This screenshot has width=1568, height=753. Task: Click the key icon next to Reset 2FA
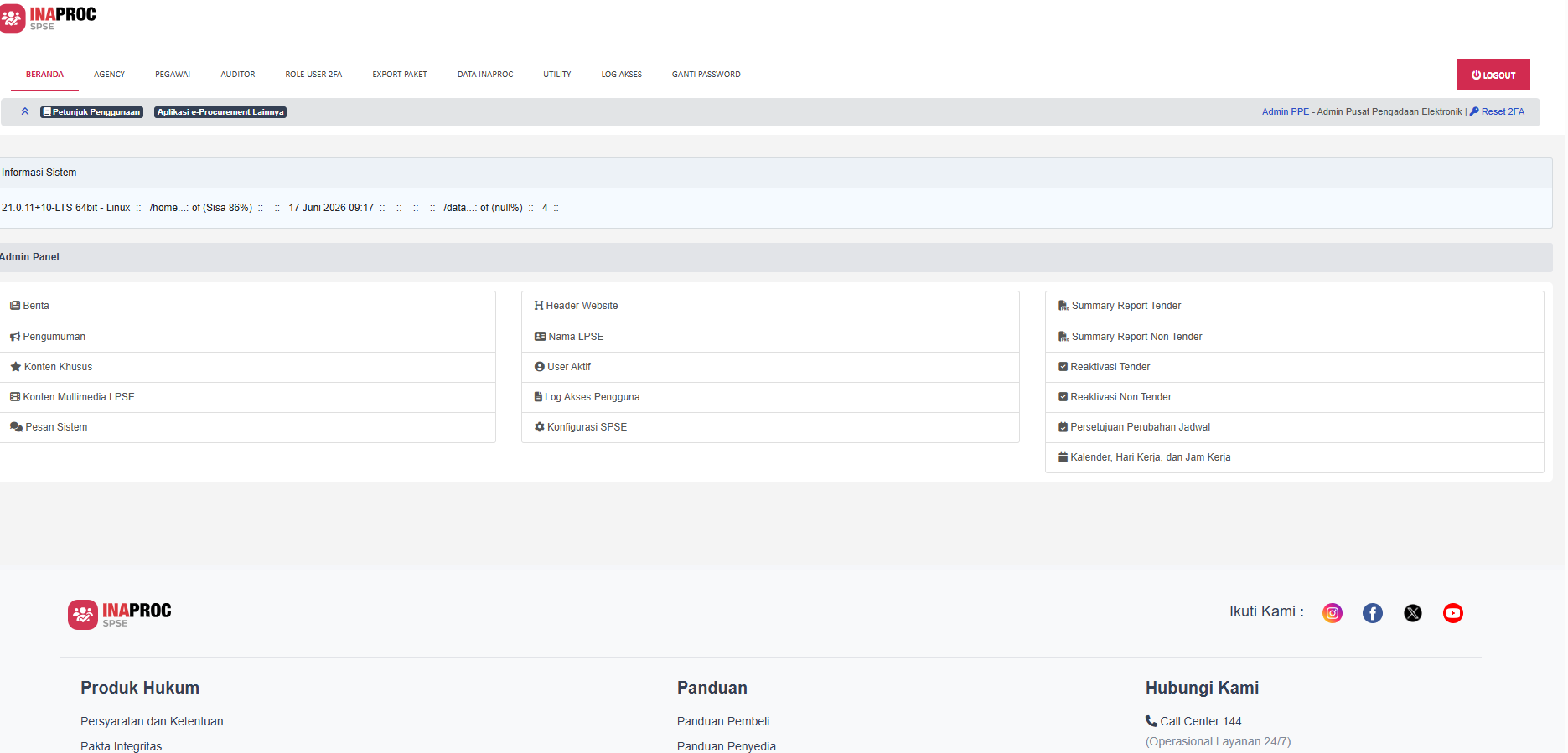tap(1474, 111)
